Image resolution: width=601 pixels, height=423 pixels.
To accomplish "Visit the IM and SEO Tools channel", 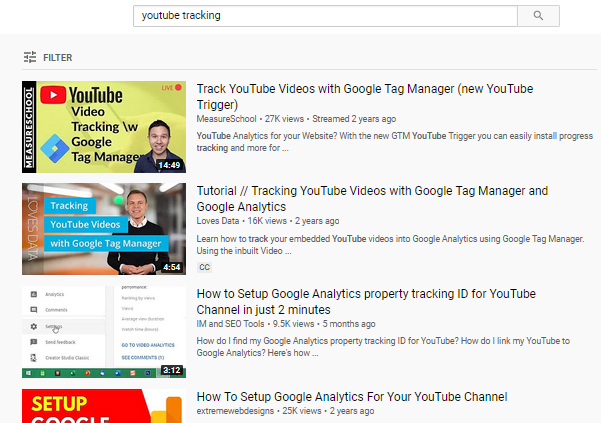I will (230, 324).
